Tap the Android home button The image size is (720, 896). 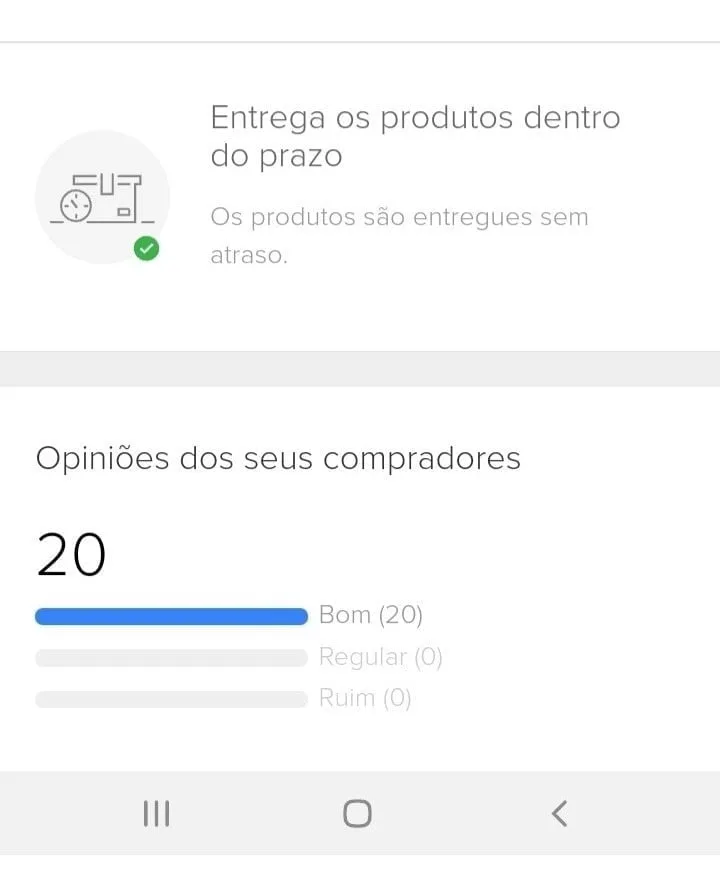pyautogui.click(x=358, y=813)
